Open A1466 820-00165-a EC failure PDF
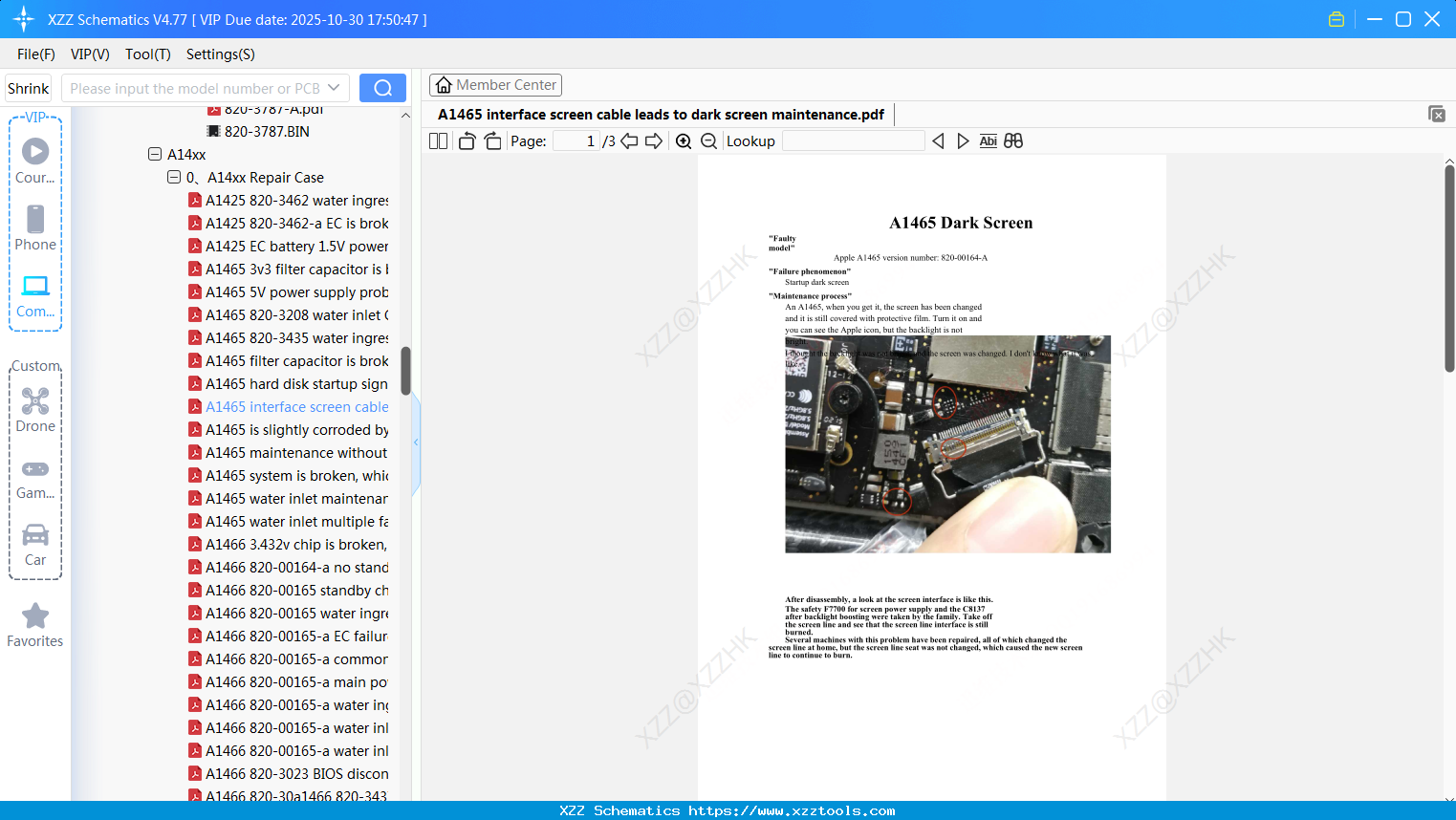 [x=289, y=637]
